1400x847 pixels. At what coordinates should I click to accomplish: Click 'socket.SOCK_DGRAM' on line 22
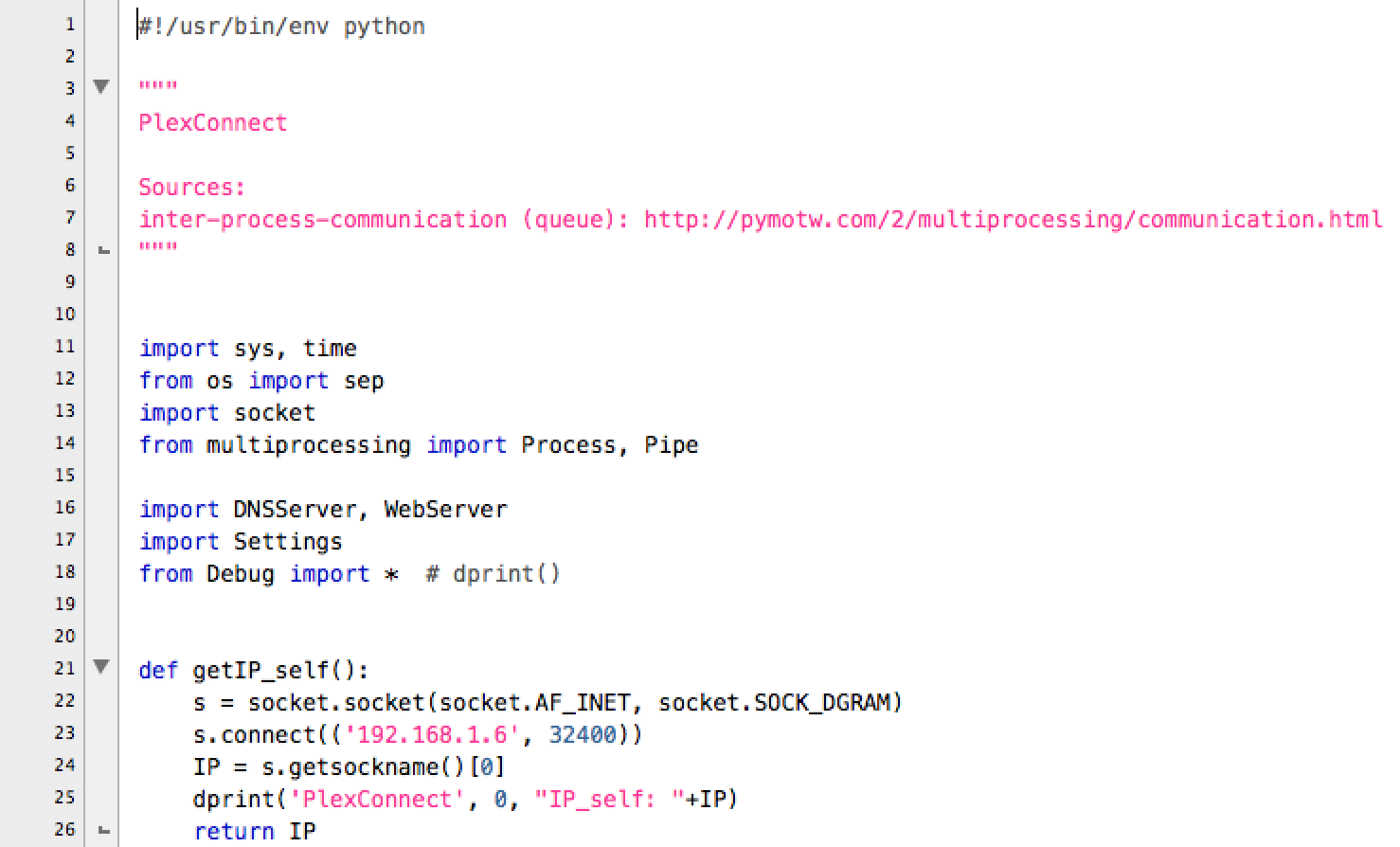pyautogui.click(x=775, y=703)
